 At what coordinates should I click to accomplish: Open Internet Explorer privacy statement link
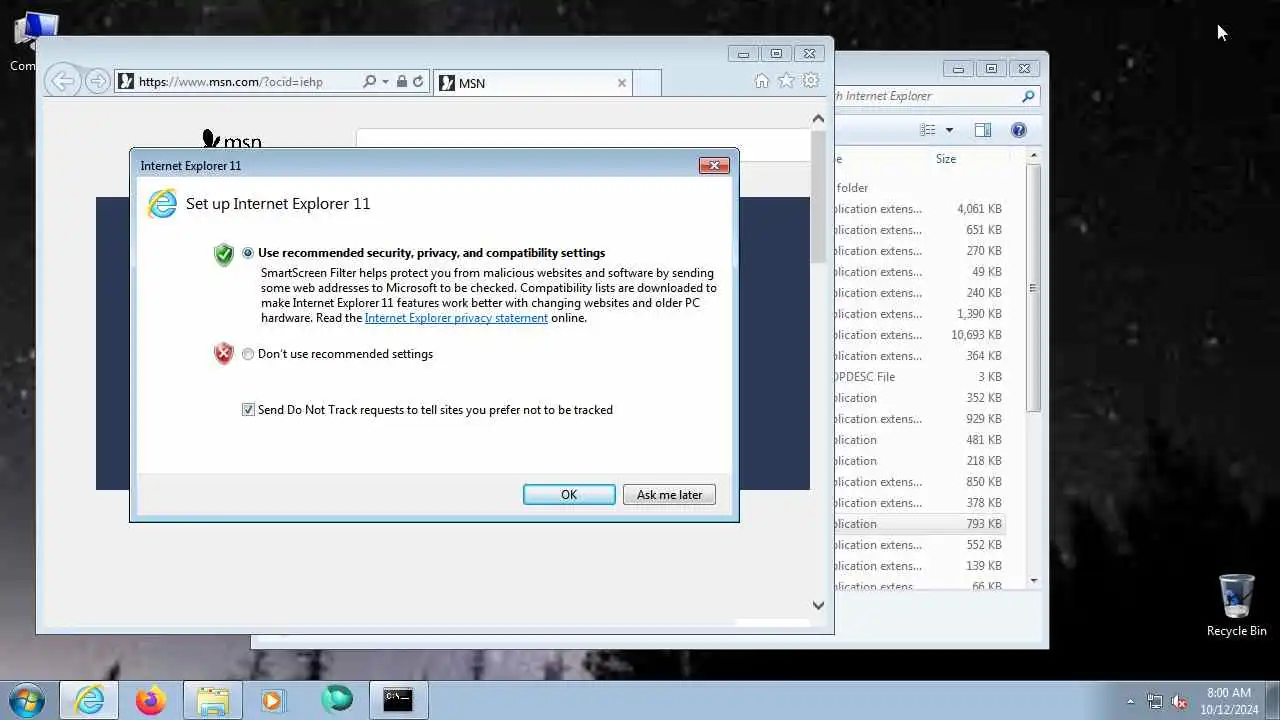click(456, 318)
